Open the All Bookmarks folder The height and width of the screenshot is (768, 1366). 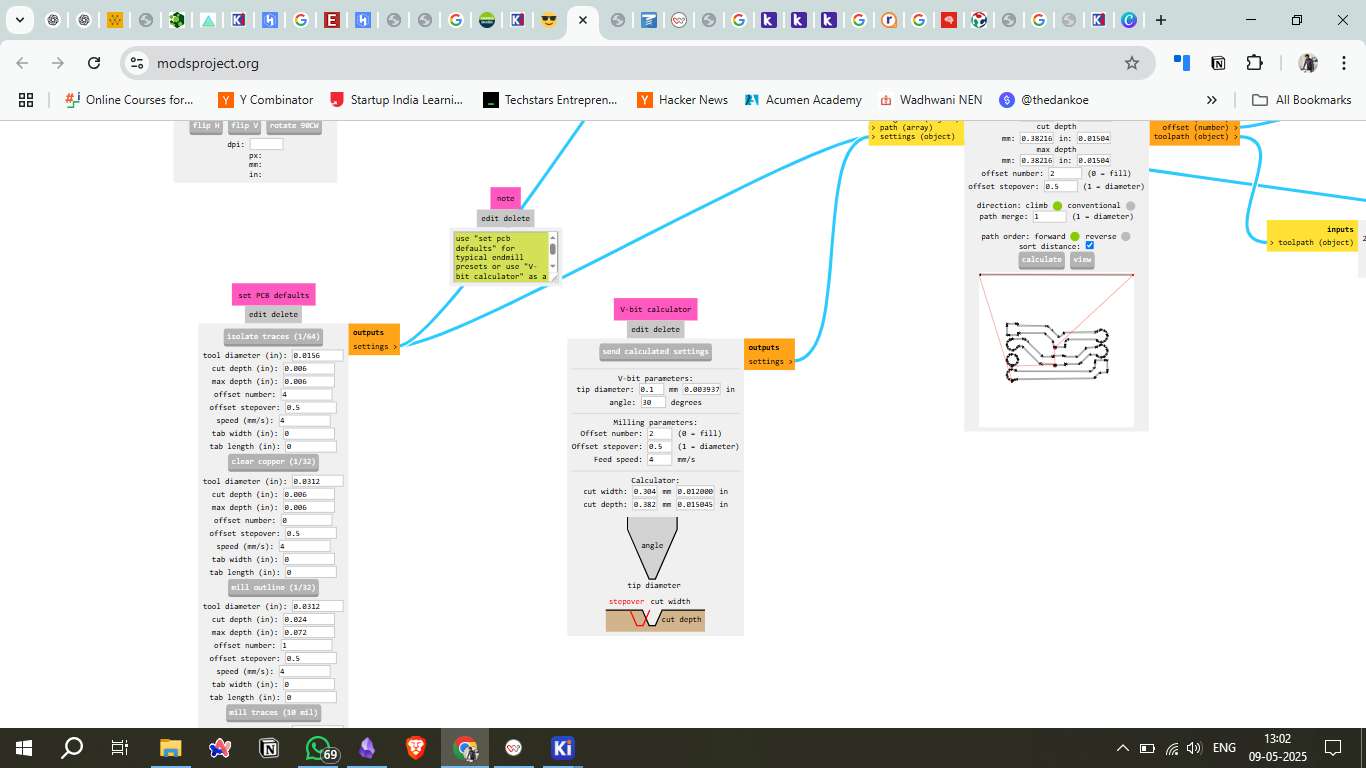[x=1302, y=100]
